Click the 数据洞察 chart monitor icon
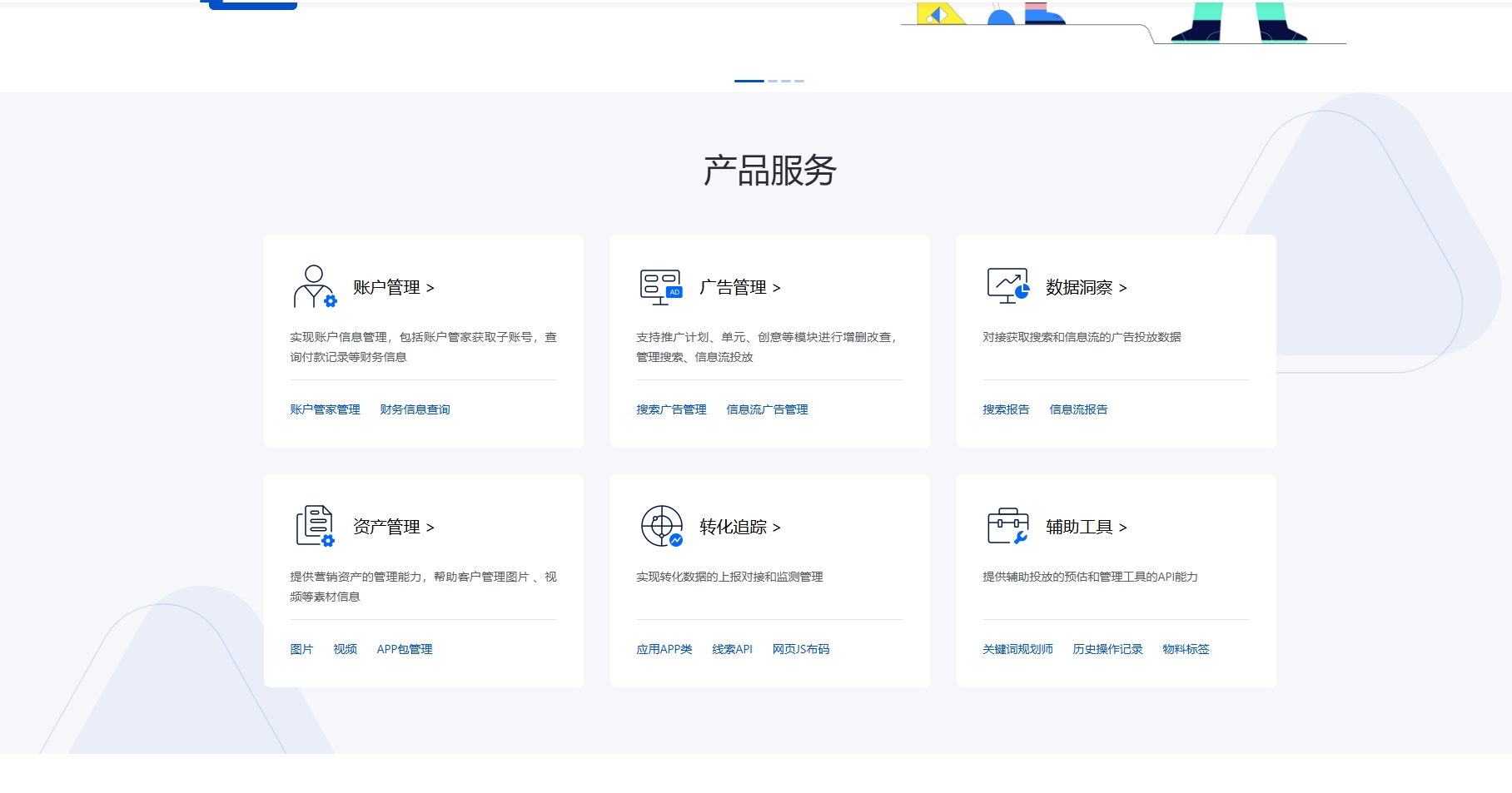The height and width of the screenshot is (793, 1512). [x=1007, y=286]
